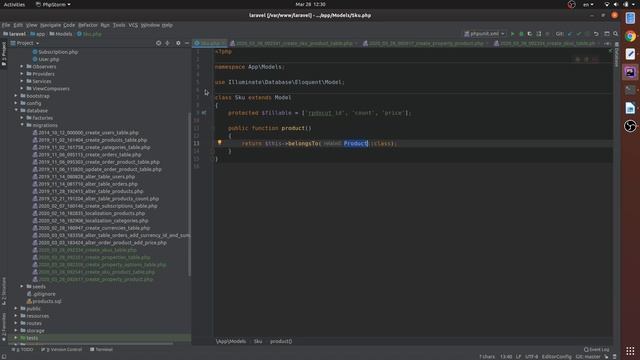
Task: Click the UTF-8 encoding in the status bar
Action: pyautogui.click(x=531, y=357)
